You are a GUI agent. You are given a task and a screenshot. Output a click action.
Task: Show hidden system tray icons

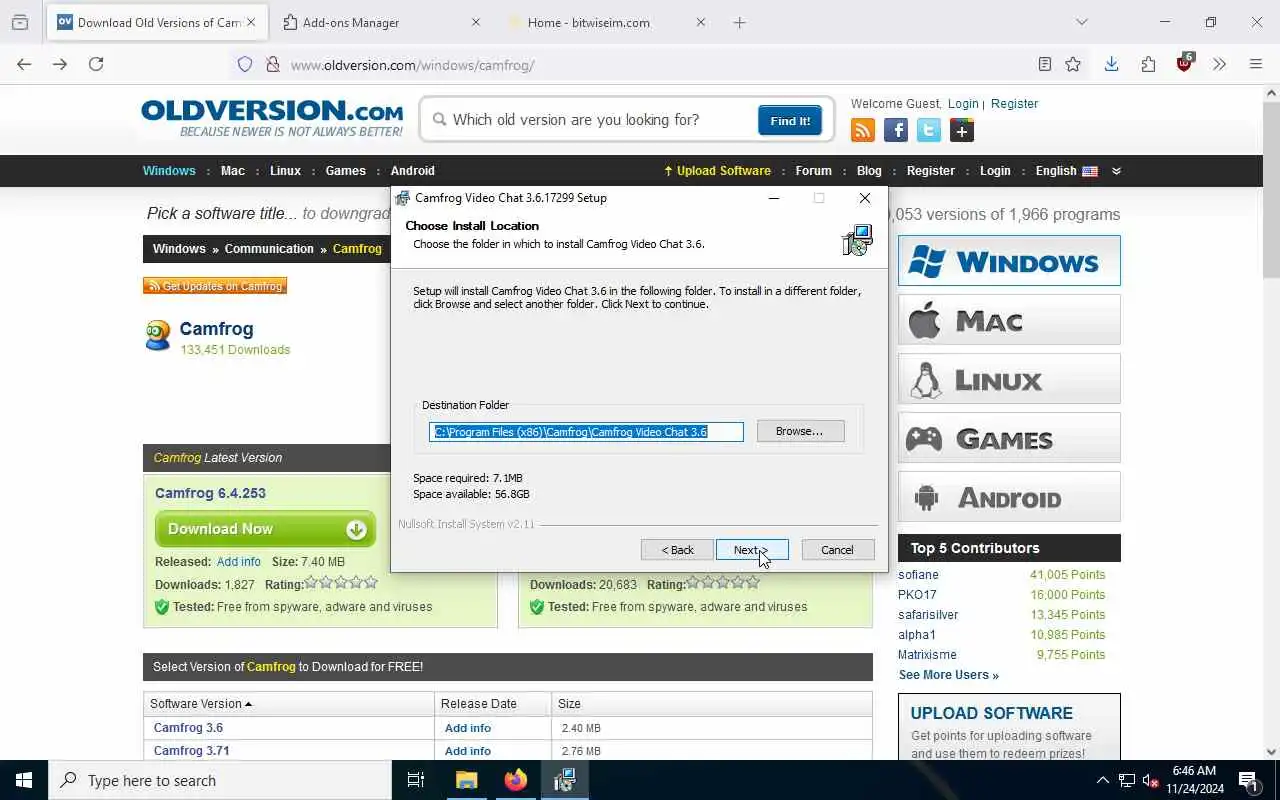[1103, 780]
